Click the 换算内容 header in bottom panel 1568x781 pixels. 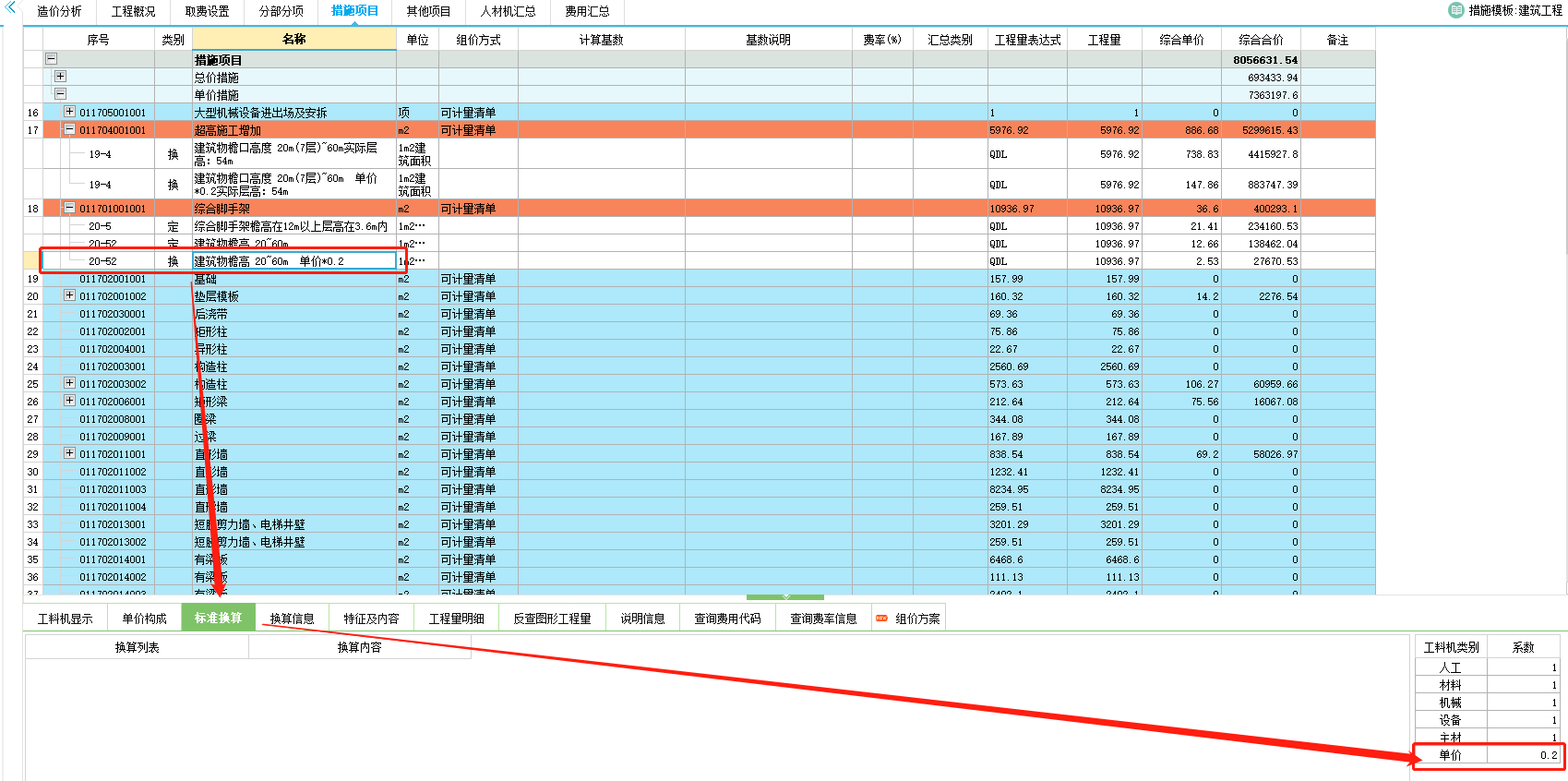tap(359, 647)
